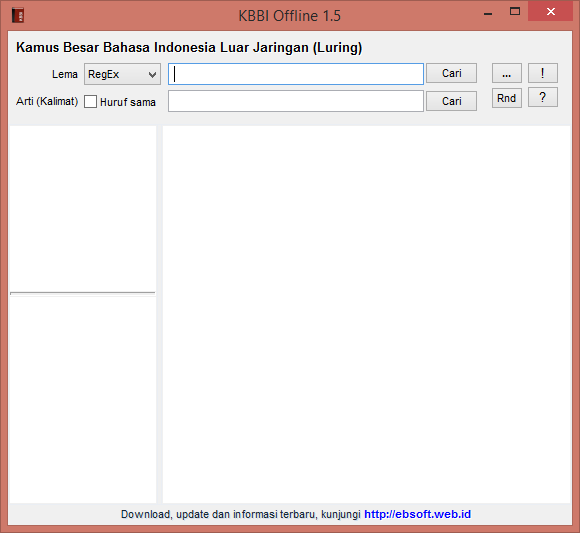Click the Rnd random word button

coord(507,98)
